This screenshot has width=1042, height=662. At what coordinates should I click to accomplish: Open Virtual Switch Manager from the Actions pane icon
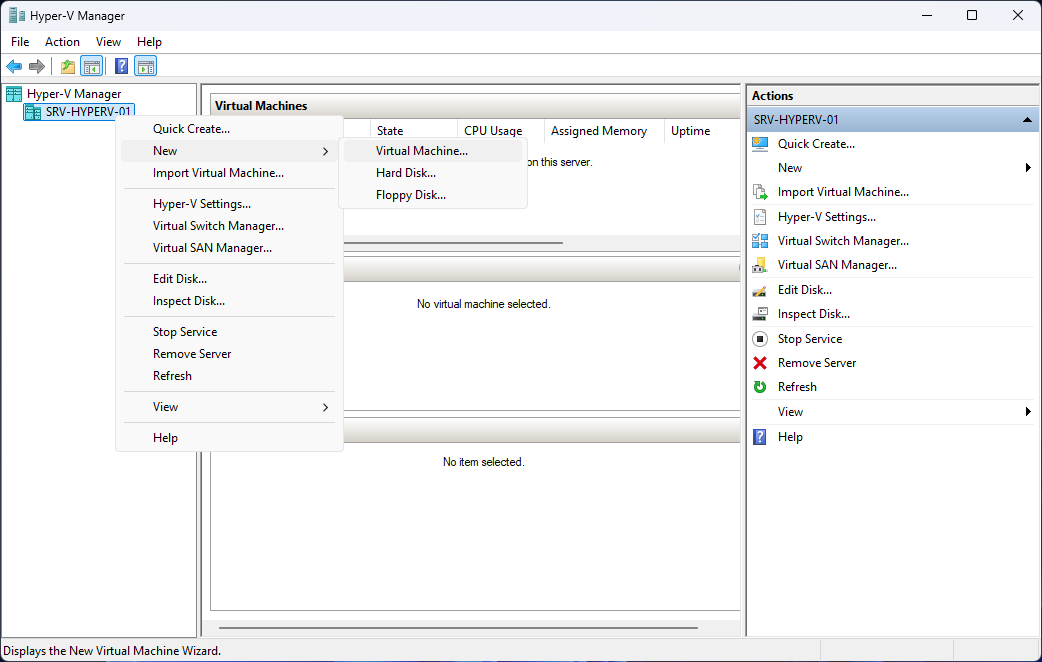point(760,241)
